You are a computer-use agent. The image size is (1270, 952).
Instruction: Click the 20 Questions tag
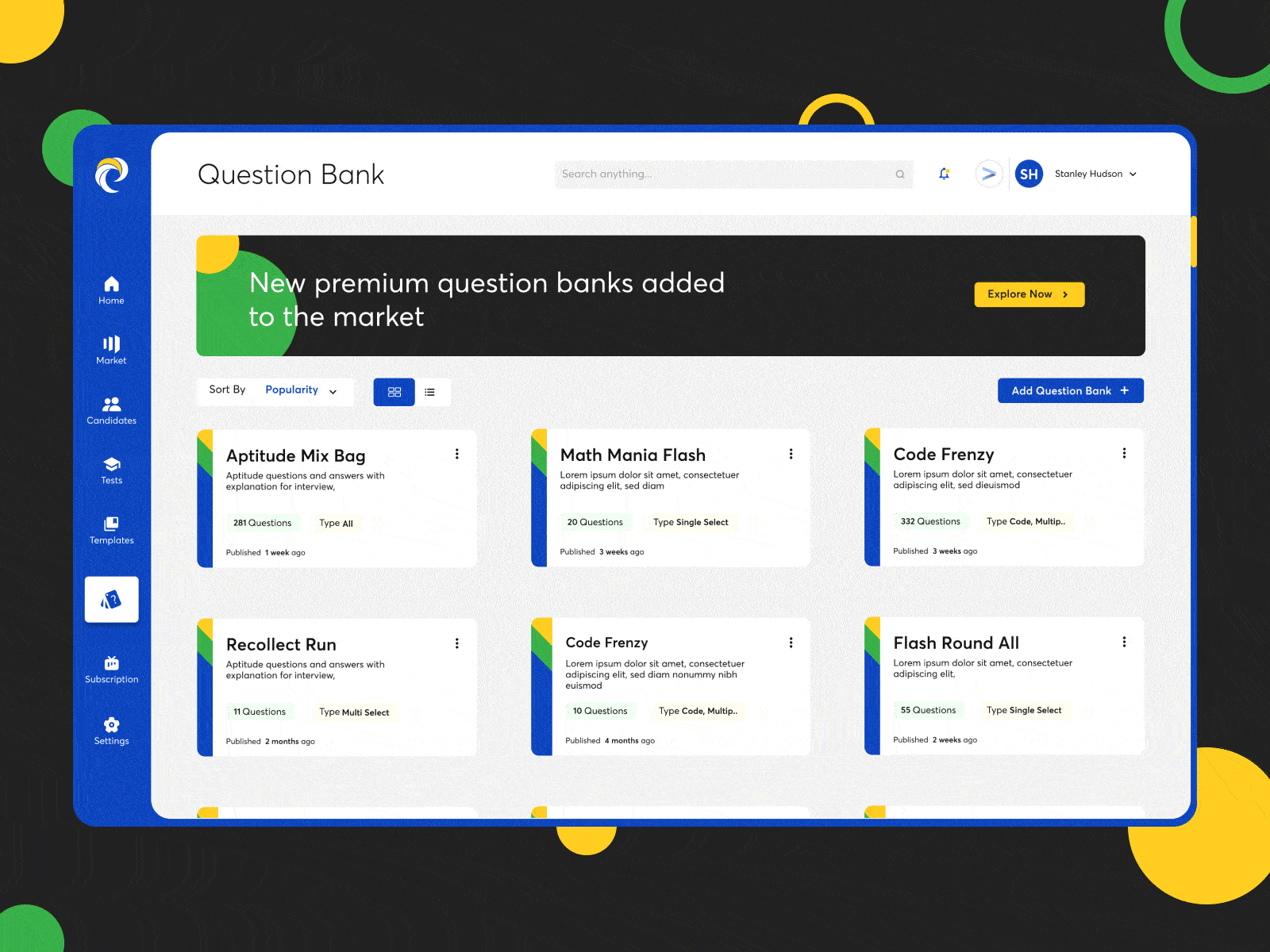point(595,522)
